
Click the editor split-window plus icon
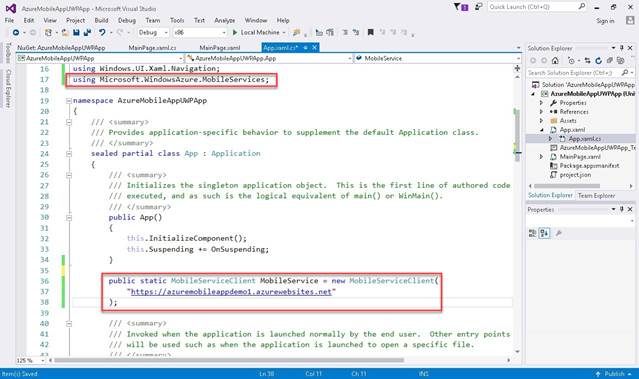click(x=517, y=68)
